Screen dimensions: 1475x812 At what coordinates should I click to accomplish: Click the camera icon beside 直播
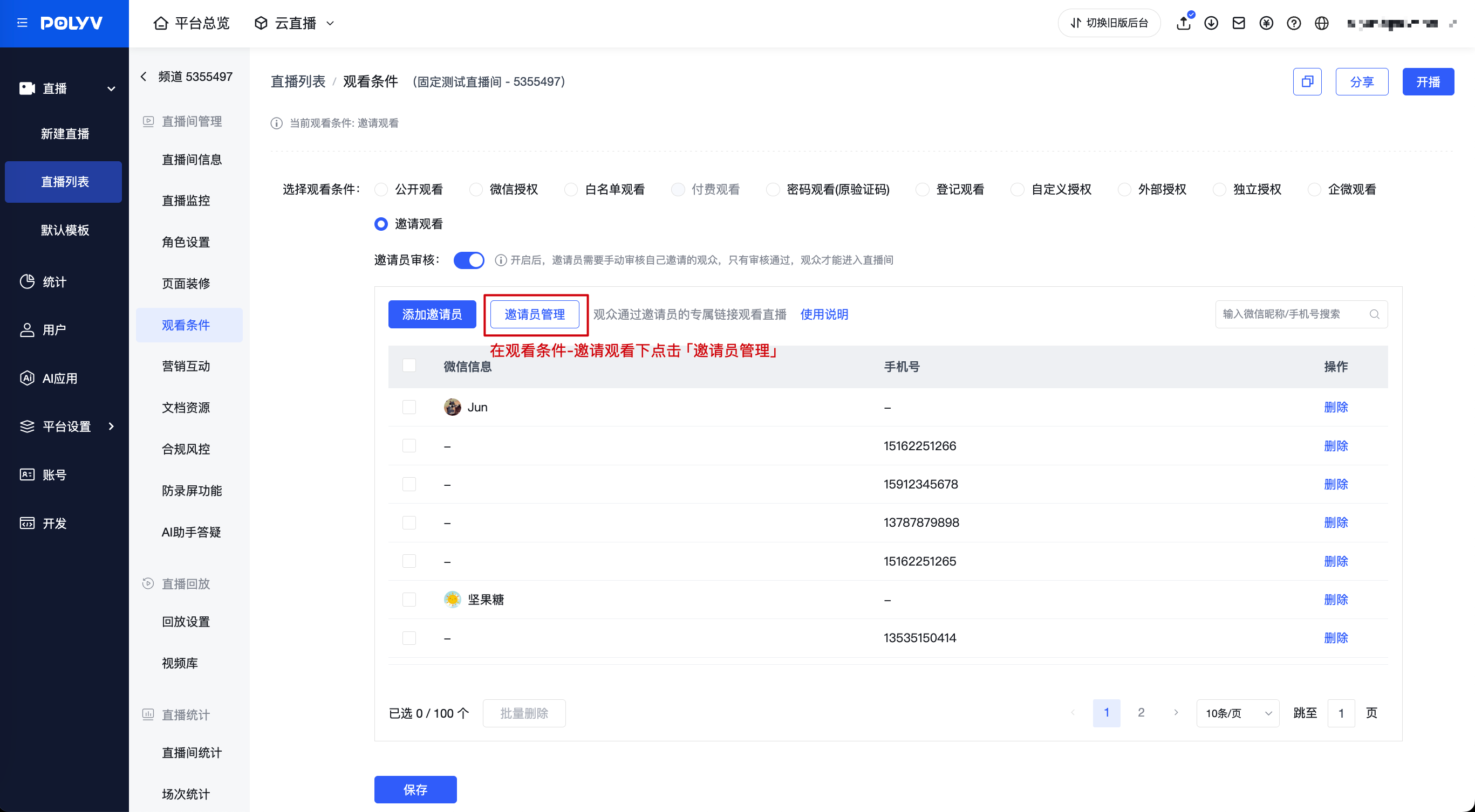click(x=27, y=88)
